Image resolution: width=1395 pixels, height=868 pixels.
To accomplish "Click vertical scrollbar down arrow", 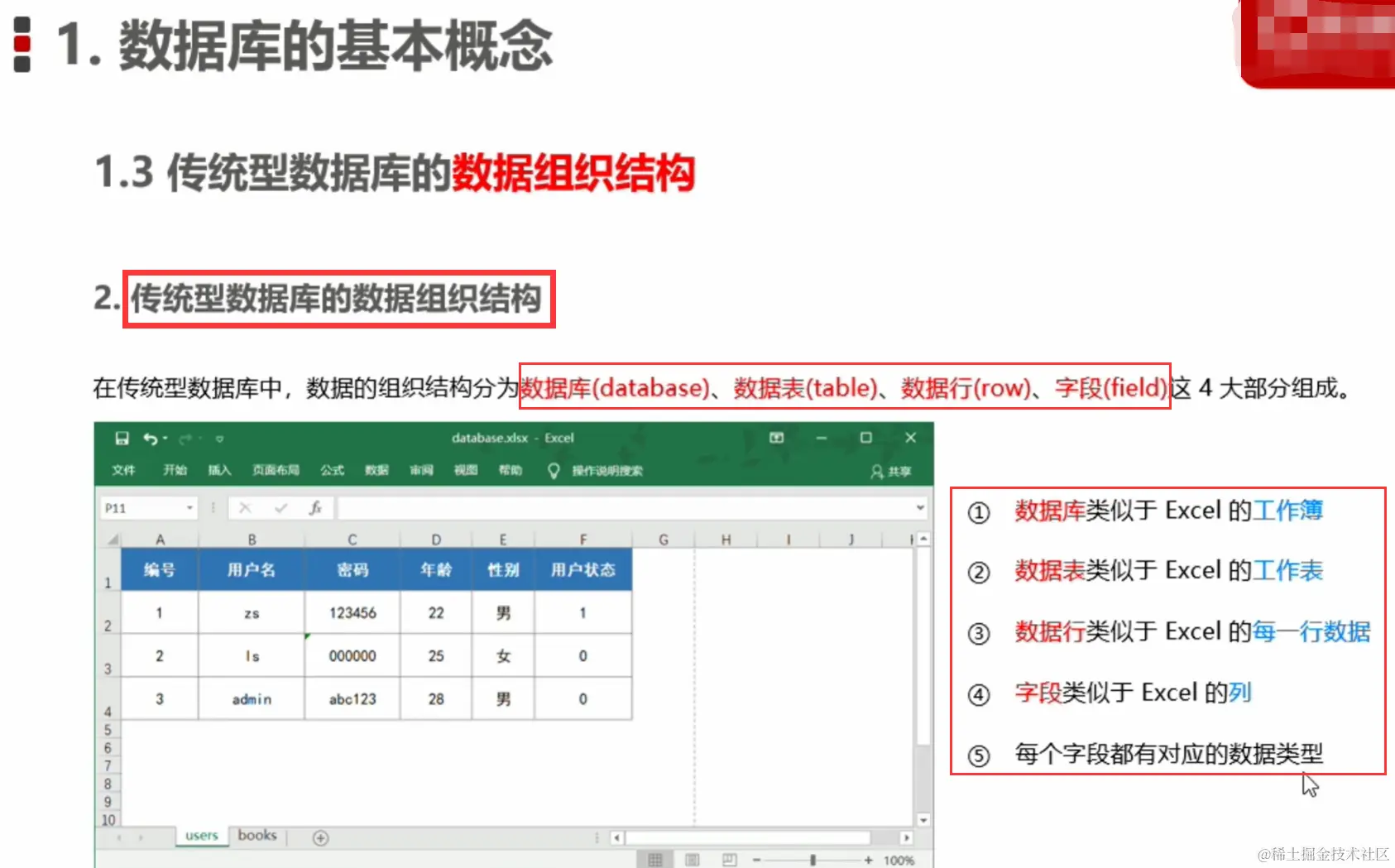I will tap(923, 820).
